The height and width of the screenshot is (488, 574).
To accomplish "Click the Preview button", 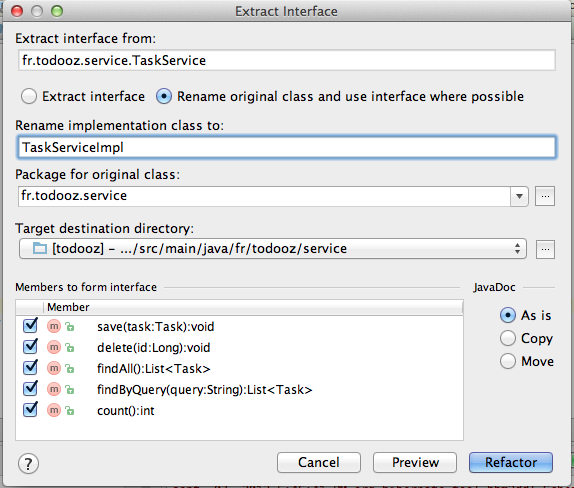I will coord(415,462).
